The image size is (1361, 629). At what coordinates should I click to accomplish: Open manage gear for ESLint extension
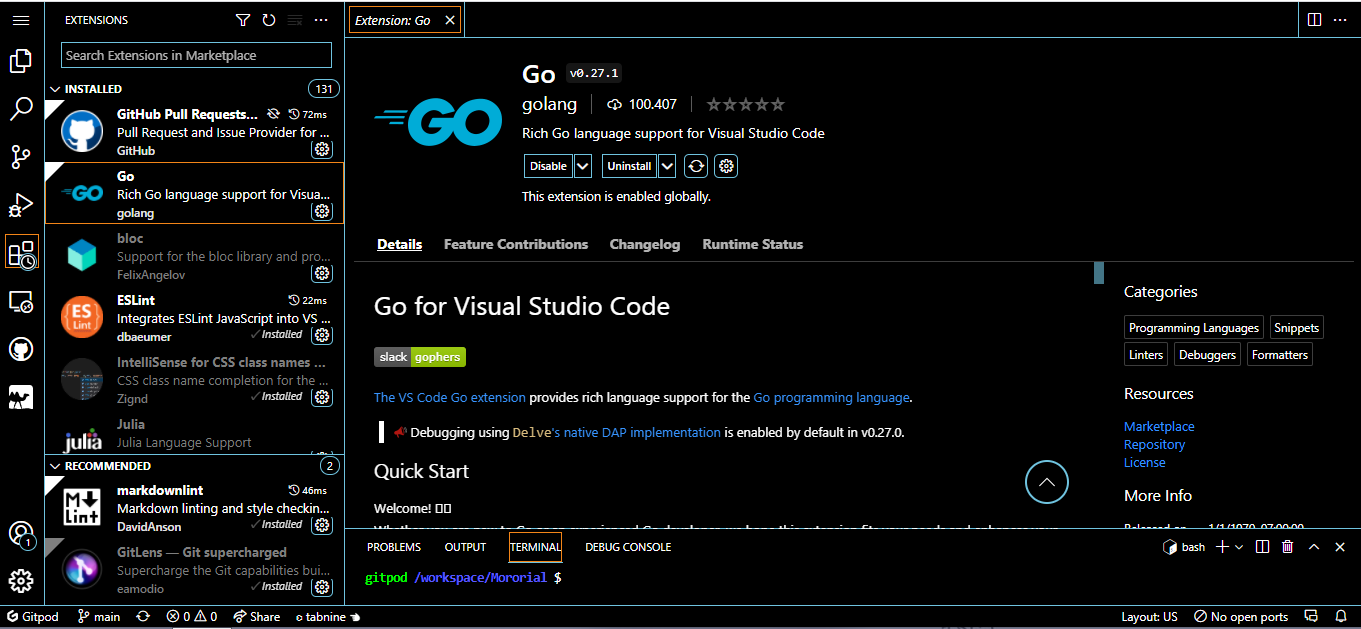[322, 335]
